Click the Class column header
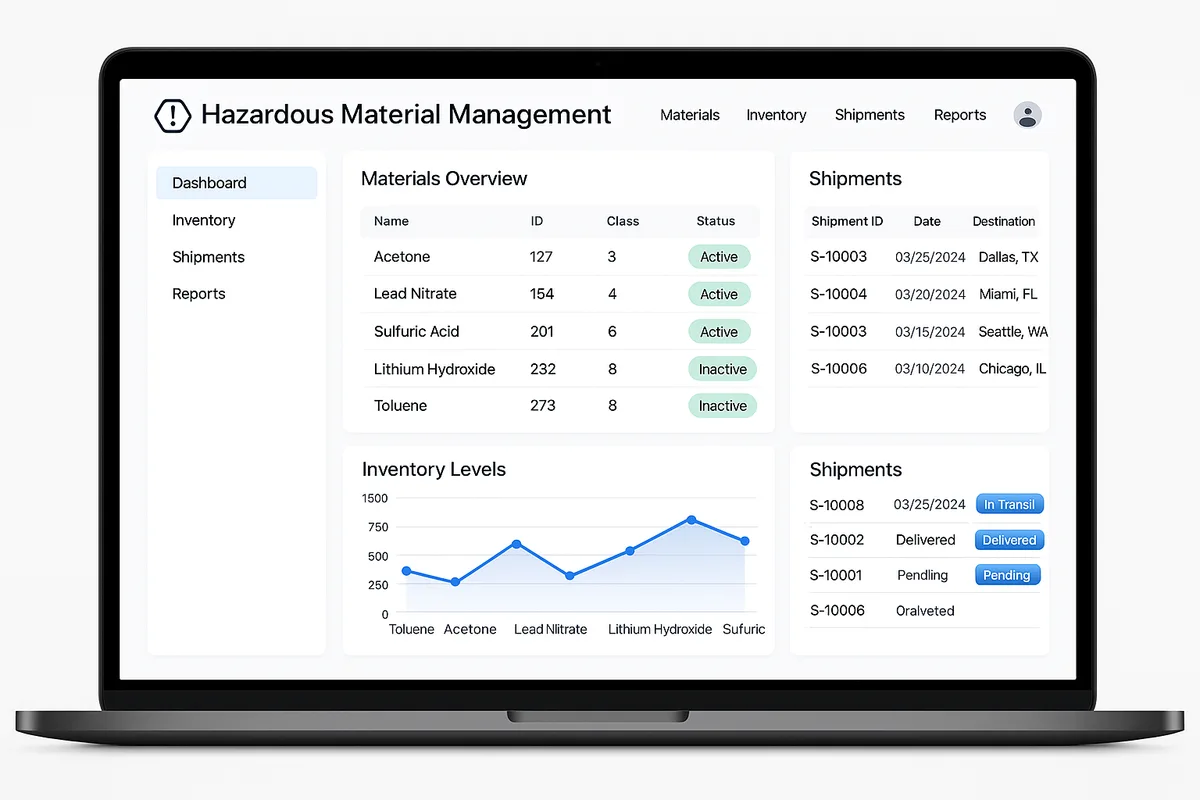The height and width of the screenshot is (800, 1200). [x=623, y=221]
